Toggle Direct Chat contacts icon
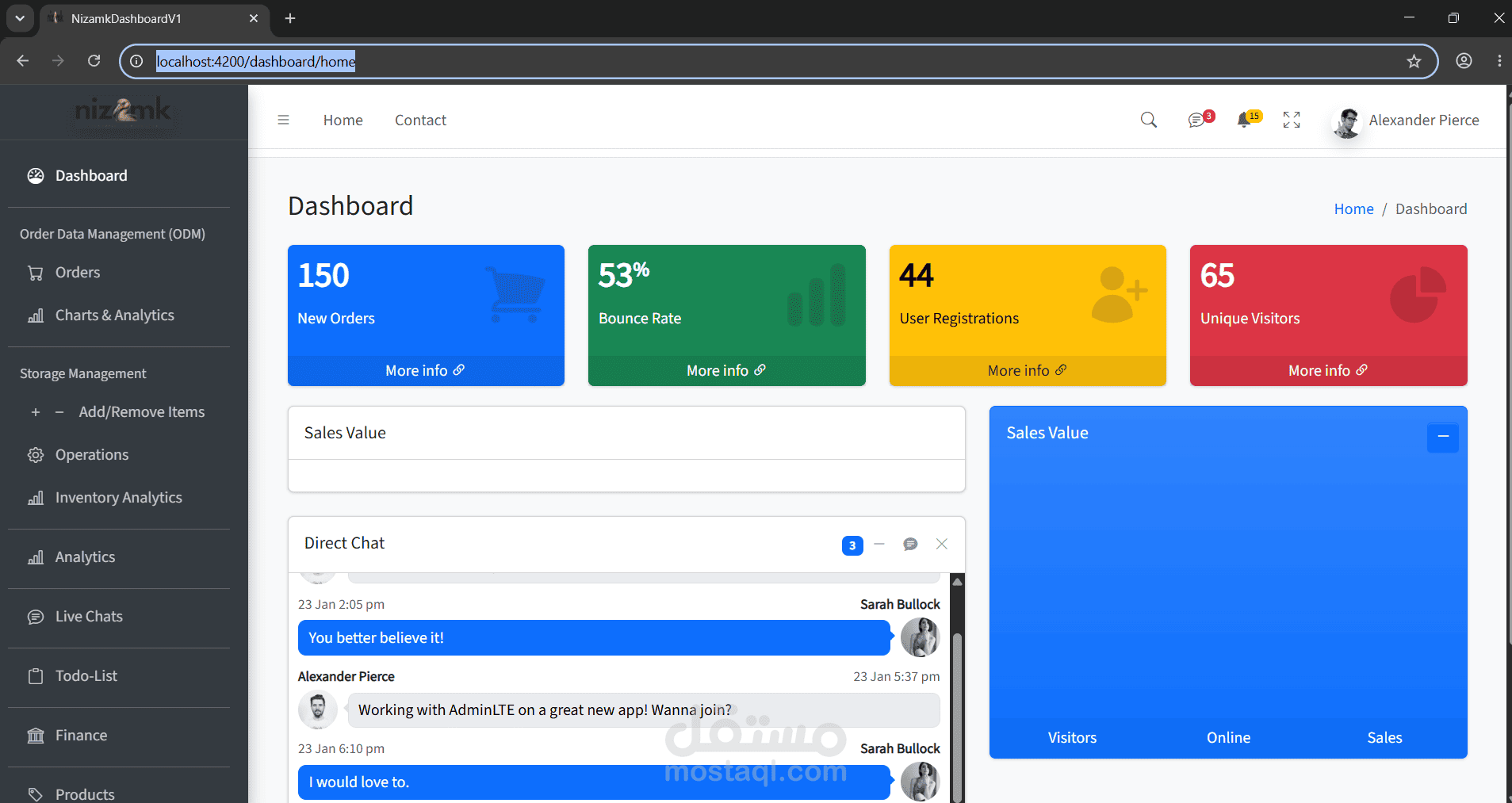 point(910,544)
